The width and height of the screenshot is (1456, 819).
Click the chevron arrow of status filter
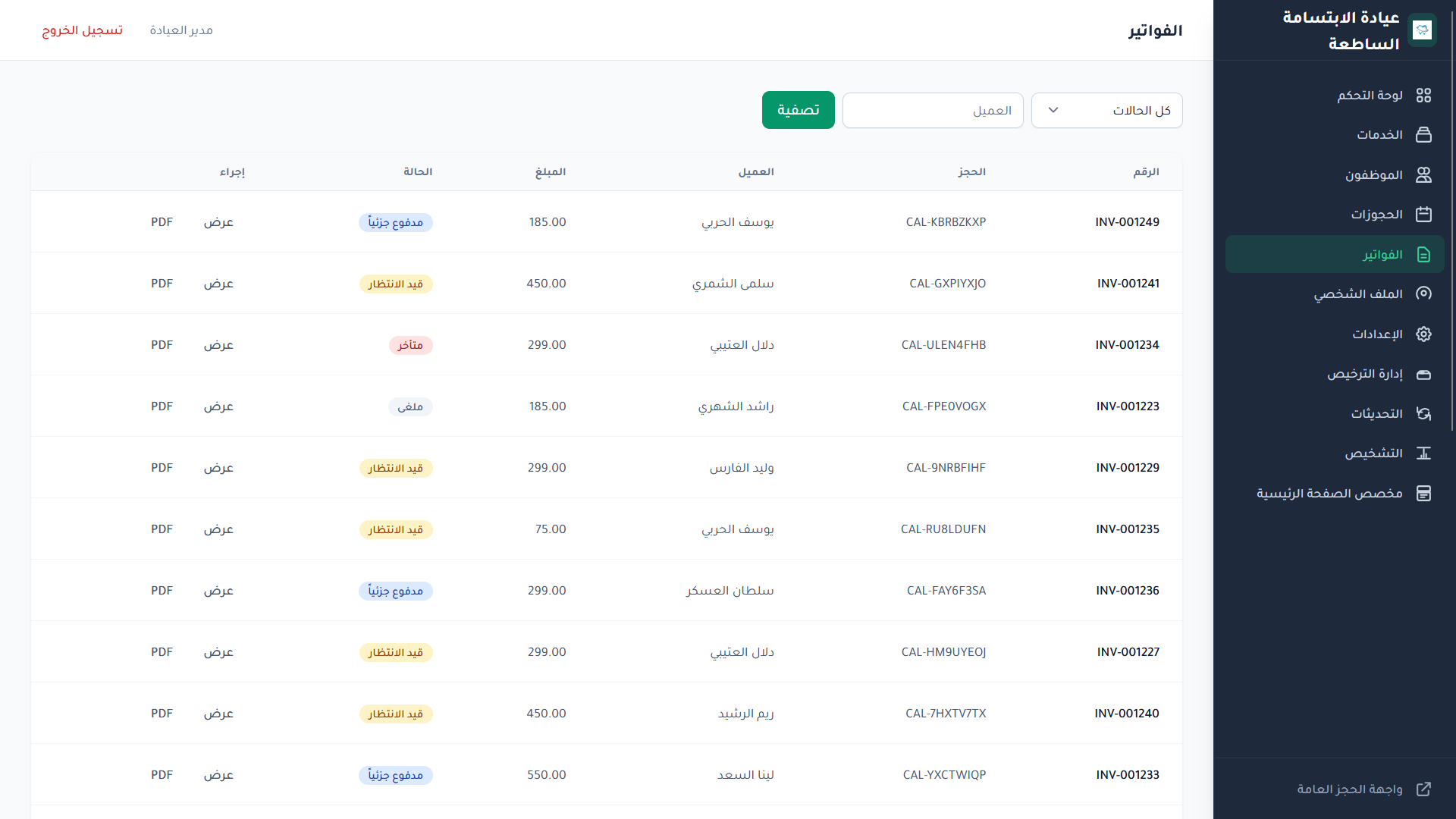[1053, 111]
